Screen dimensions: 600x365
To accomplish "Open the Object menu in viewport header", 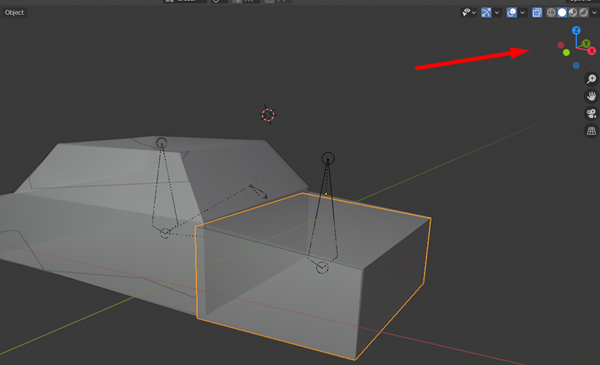I will pos(15,13).
